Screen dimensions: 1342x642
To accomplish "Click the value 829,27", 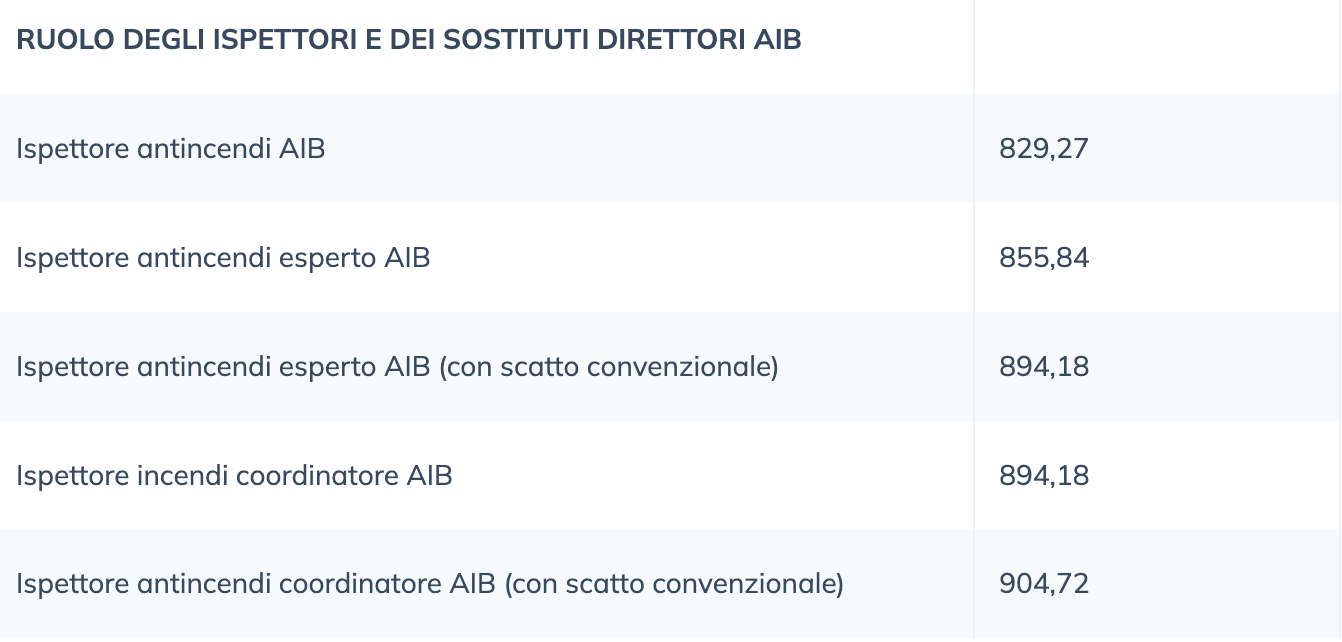I will pyautogui.click(x=1044, y=149).
